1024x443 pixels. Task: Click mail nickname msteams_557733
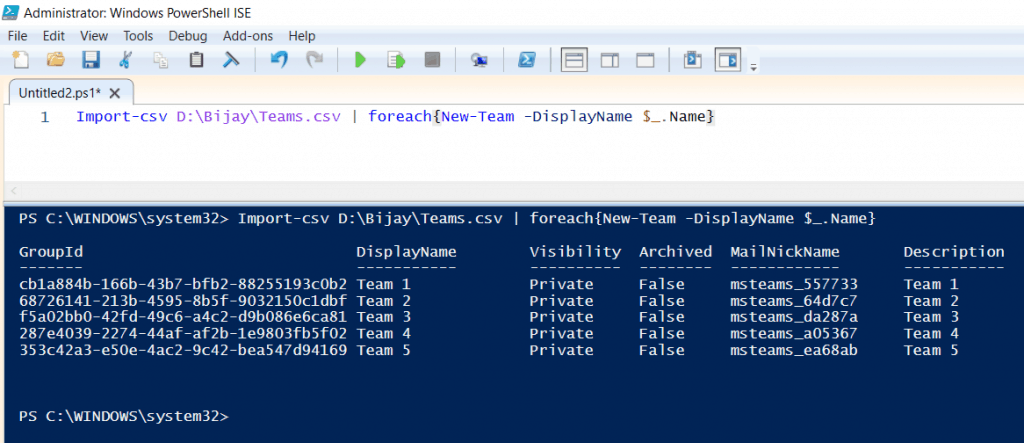793,284
